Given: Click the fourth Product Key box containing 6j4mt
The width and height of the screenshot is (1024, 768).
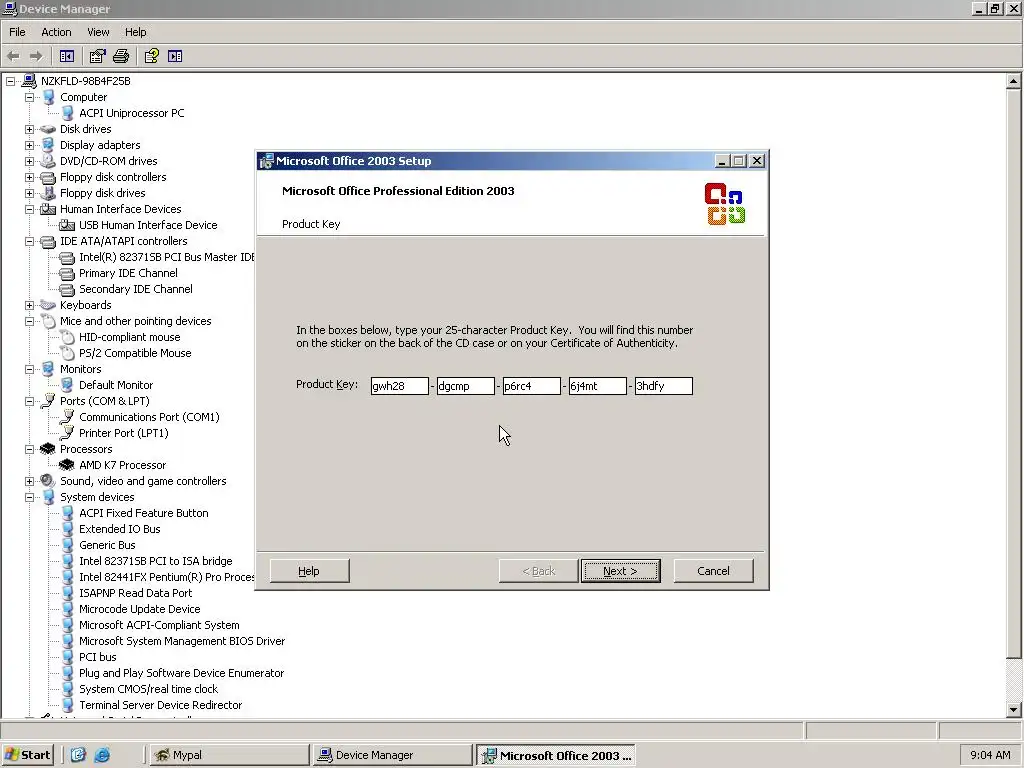Looking at the screenshot, I should tap(598, 386).
